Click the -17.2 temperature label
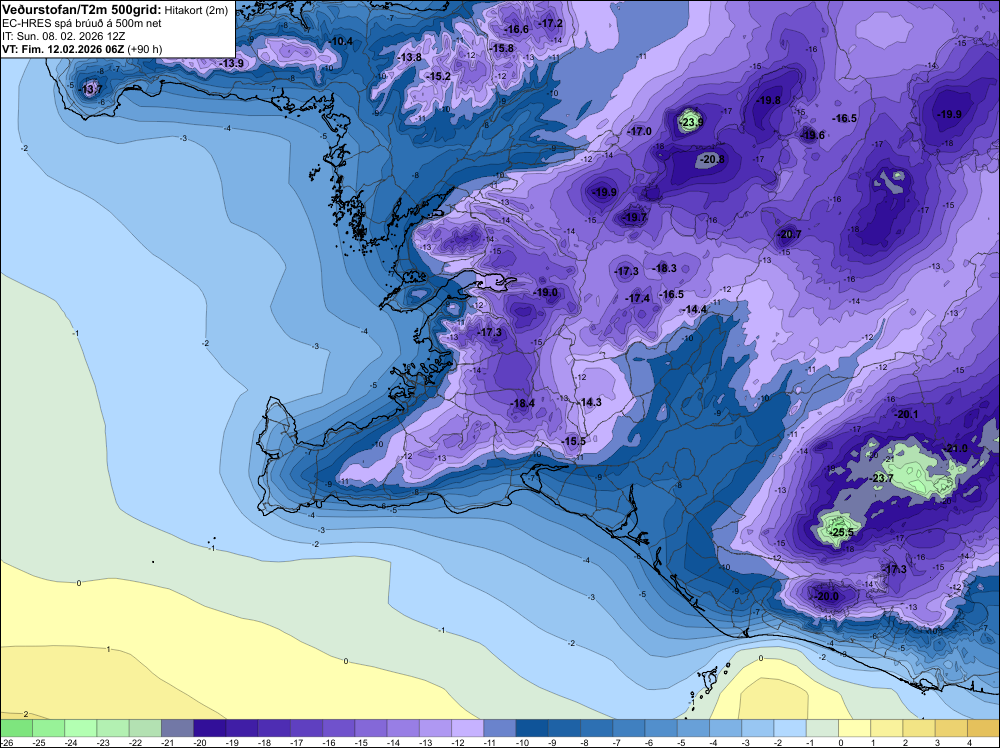This screenshot has width=1000, height=748. click(x=551, y=24)
